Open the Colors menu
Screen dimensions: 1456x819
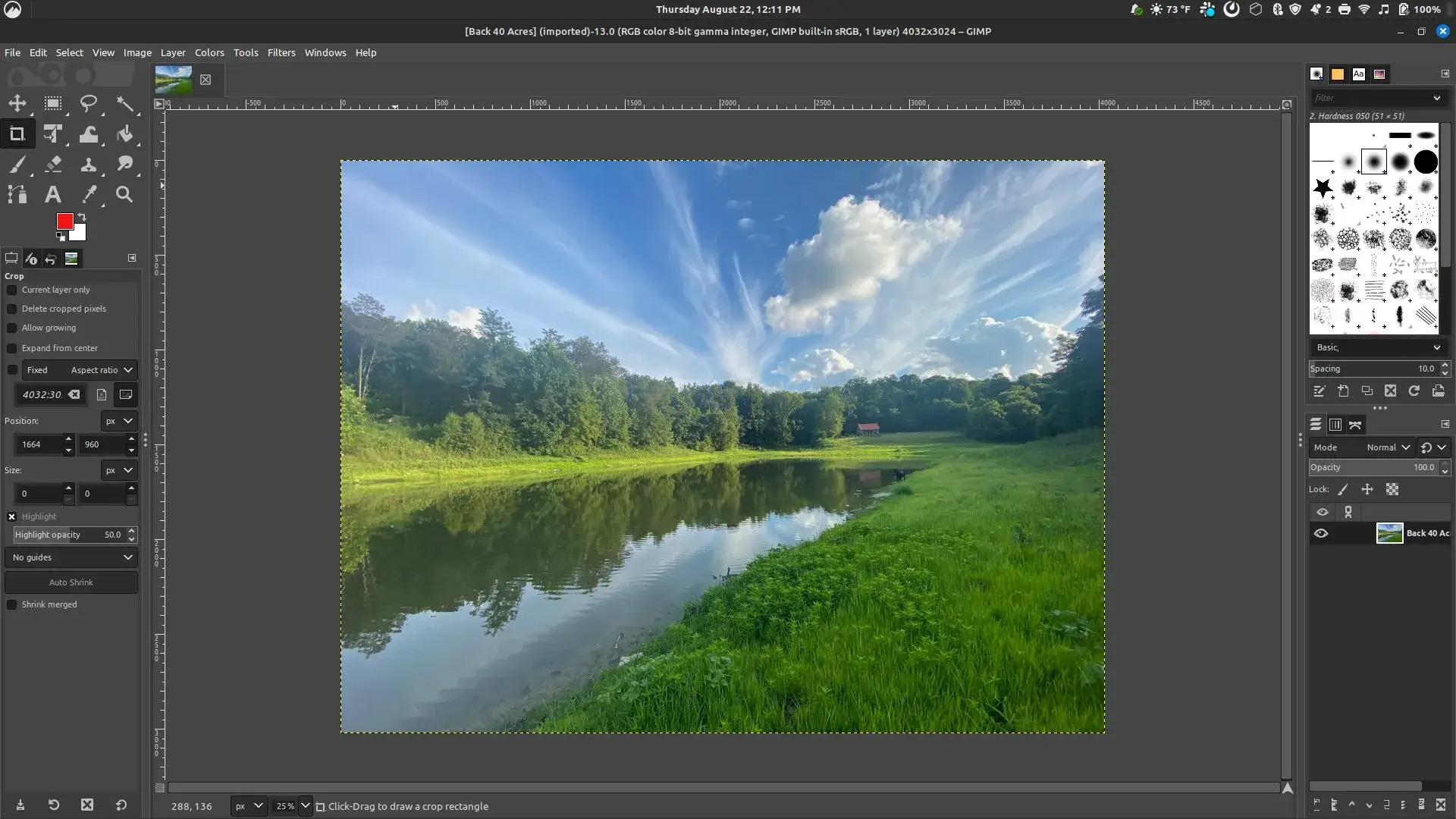coord(209,52)
